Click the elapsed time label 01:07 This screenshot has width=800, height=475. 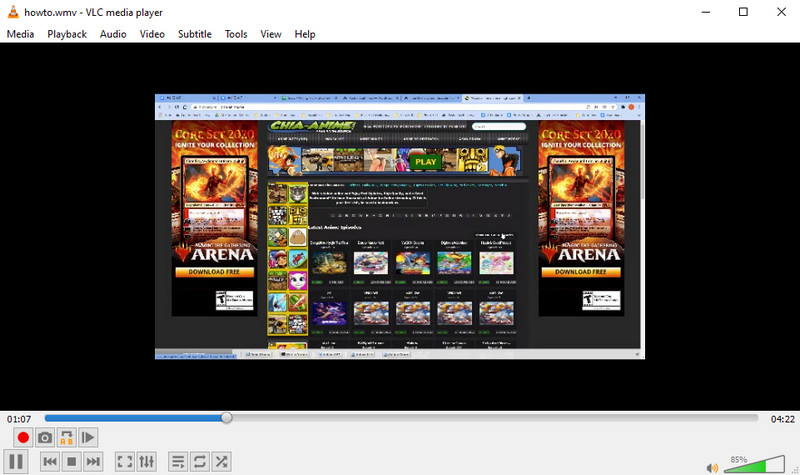pos(18,418)
